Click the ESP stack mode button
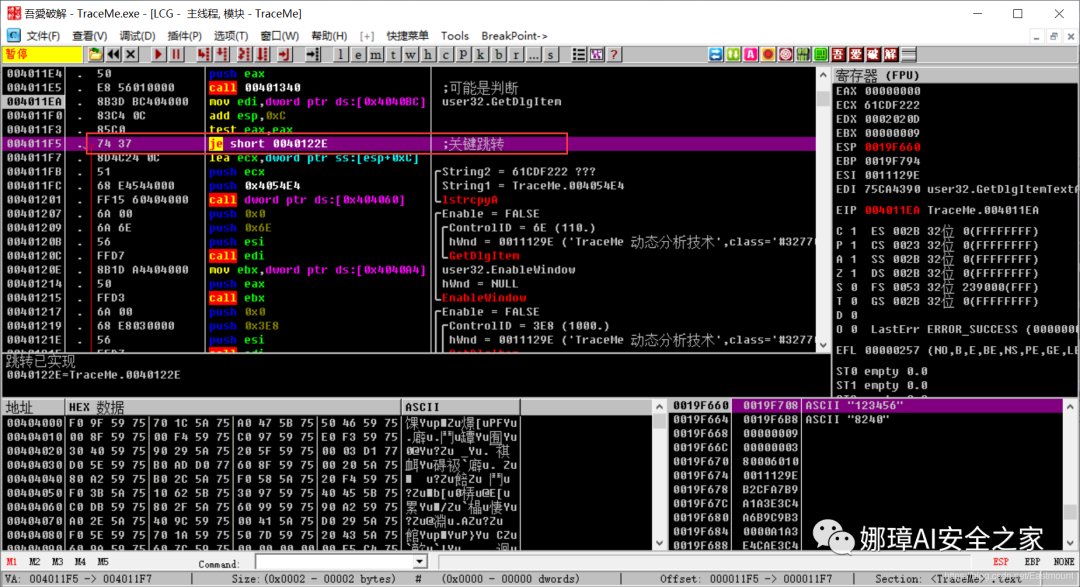Viewport: 1080px width, 587px height. 1001,562
